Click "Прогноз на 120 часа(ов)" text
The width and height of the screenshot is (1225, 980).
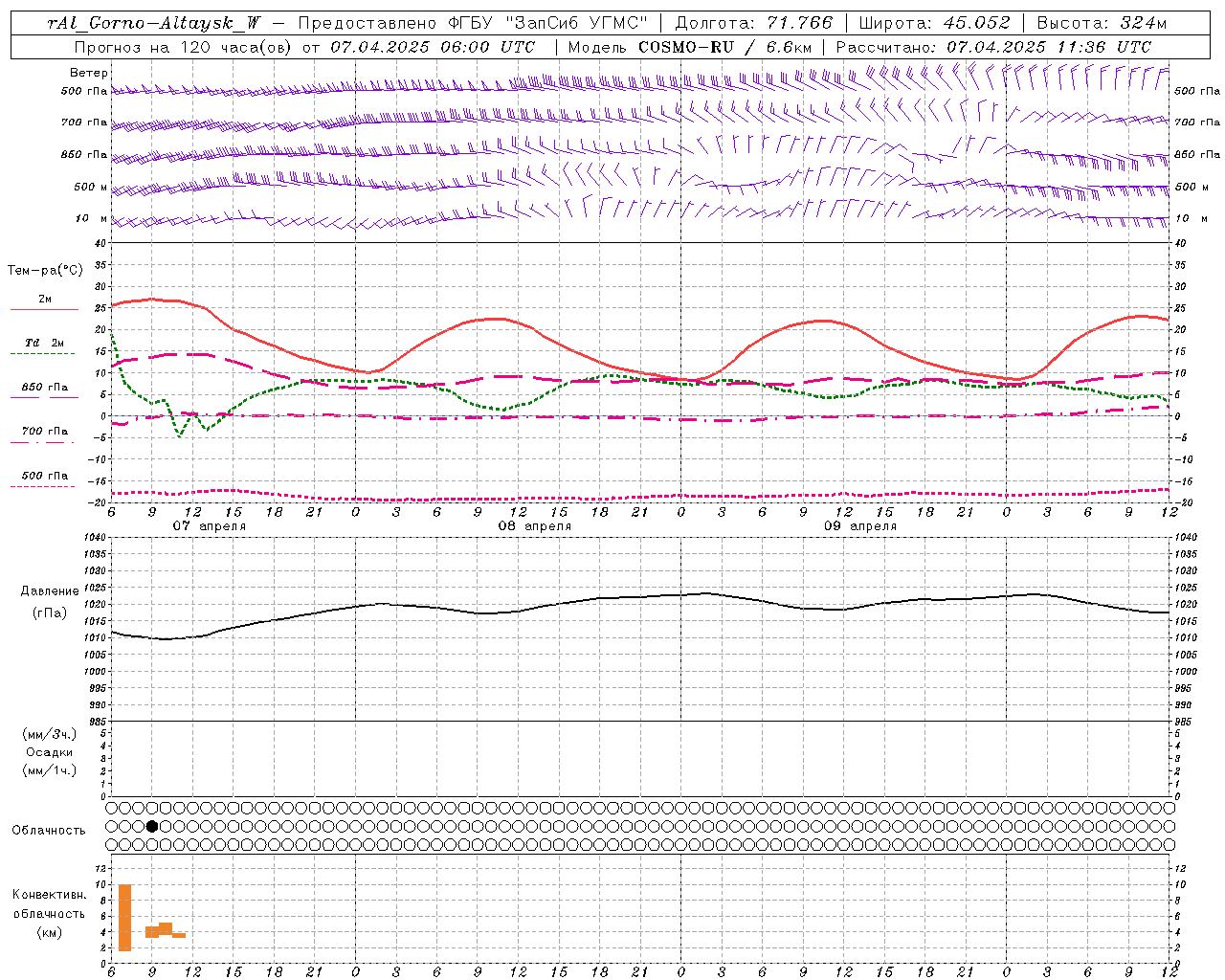(x=184, y=47)
